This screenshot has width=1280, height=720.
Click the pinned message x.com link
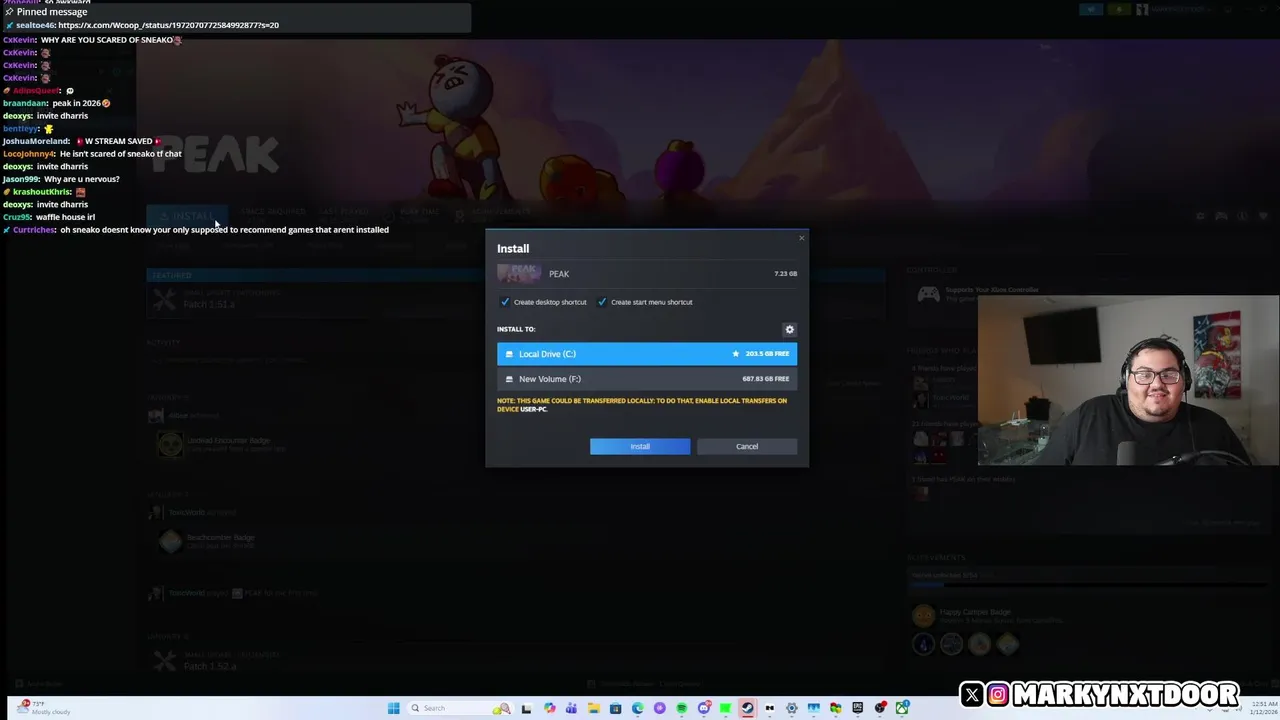[x=168, y=25]
